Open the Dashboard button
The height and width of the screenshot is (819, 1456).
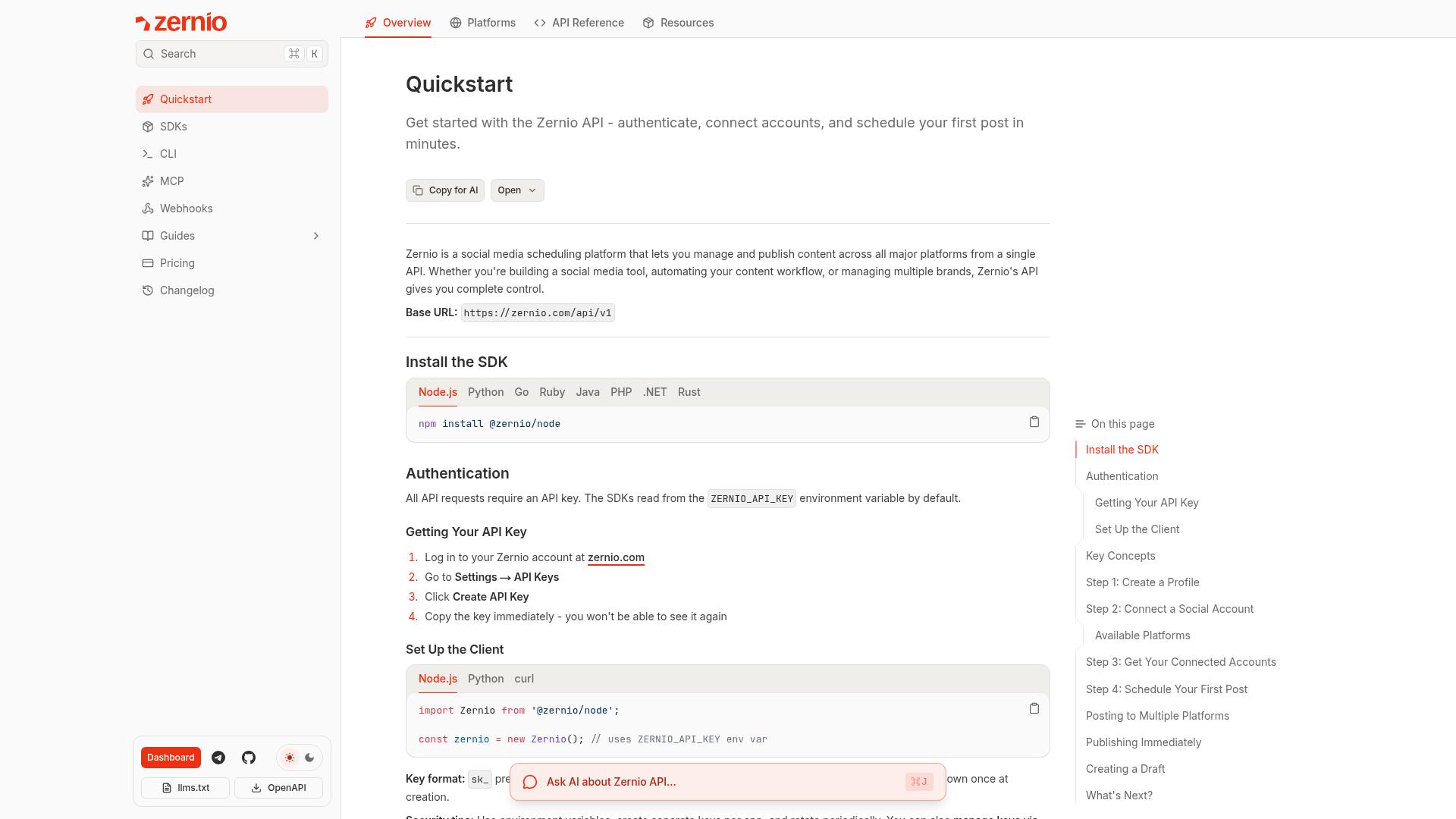(x=171, y=758)
